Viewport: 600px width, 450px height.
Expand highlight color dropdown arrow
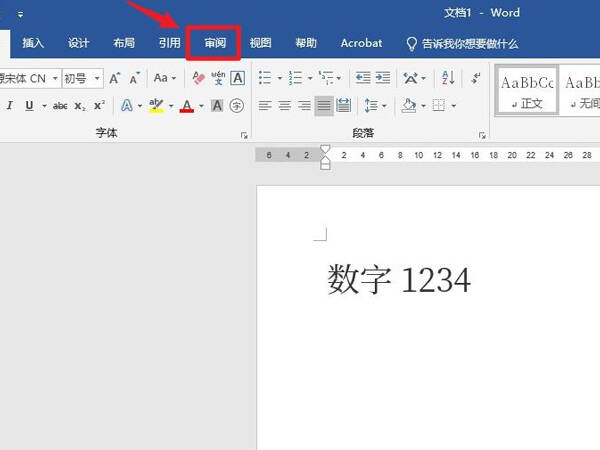(x=171, y=106)
